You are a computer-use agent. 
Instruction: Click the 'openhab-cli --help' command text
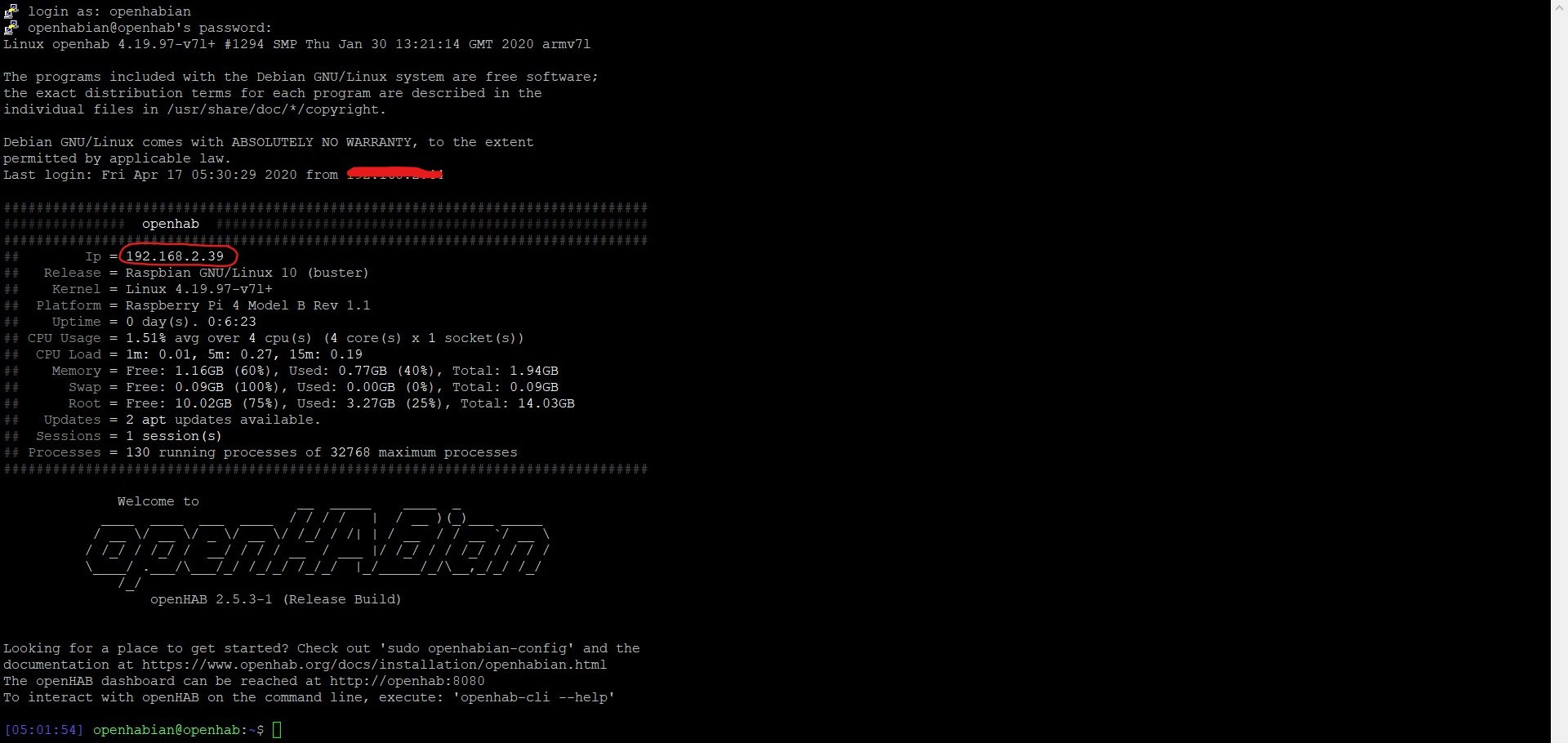(533, 697)
